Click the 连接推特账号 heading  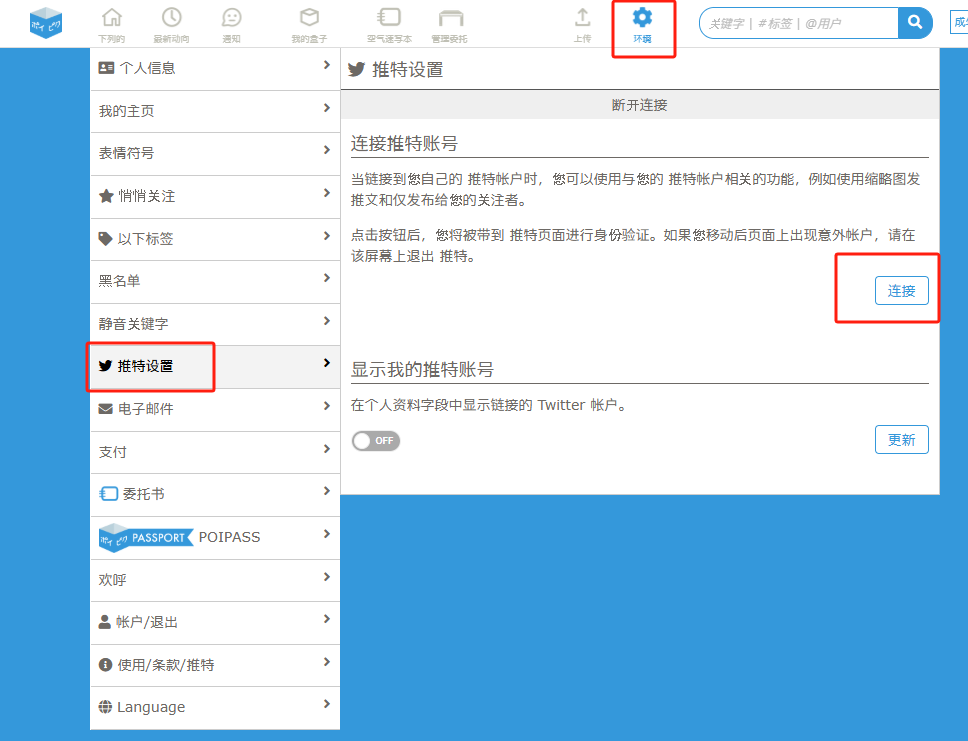pyautogui.click(x=404, y=144)
